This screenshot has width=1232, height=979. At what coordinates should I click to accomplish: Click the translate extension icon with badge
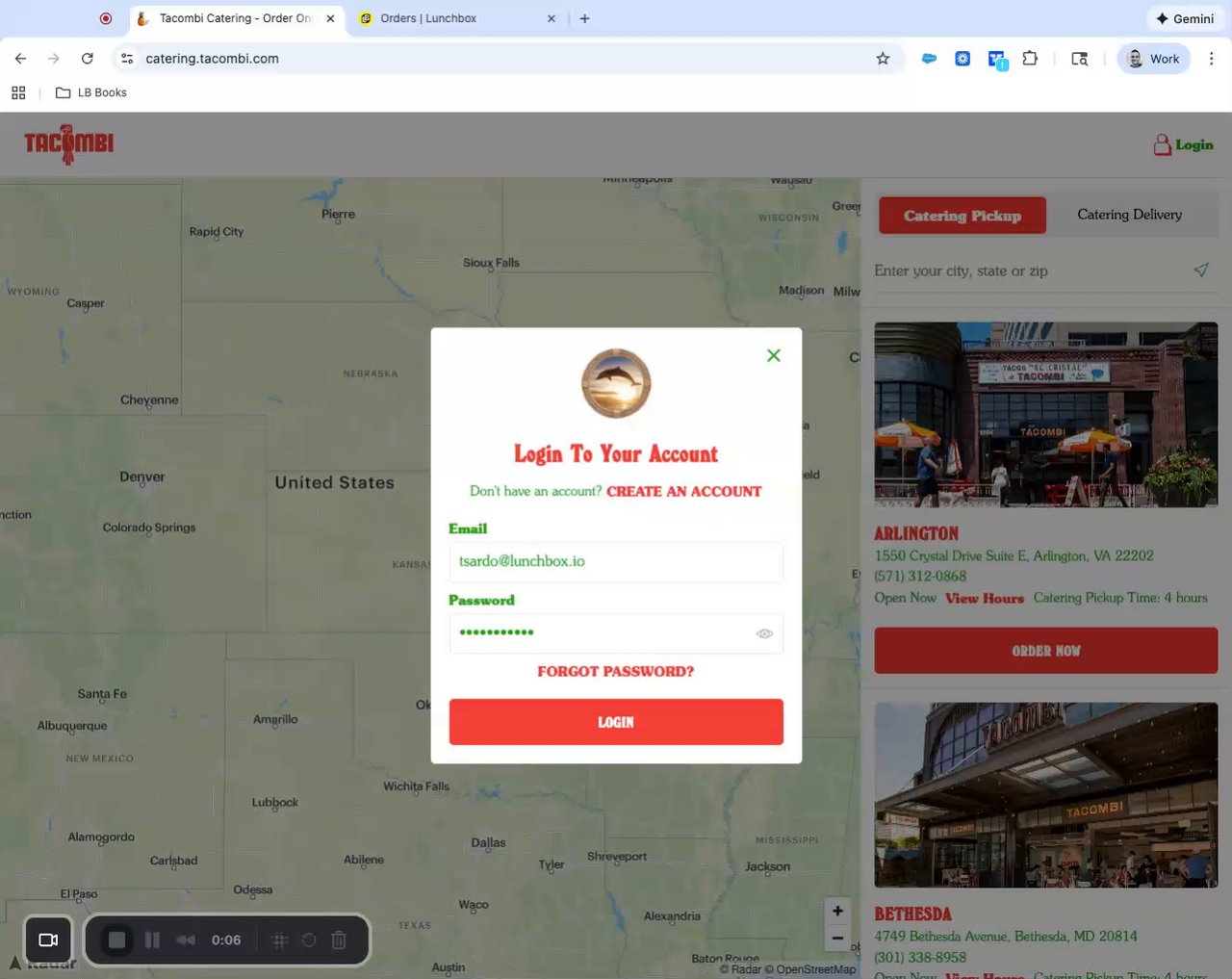[x=997, y=60]
